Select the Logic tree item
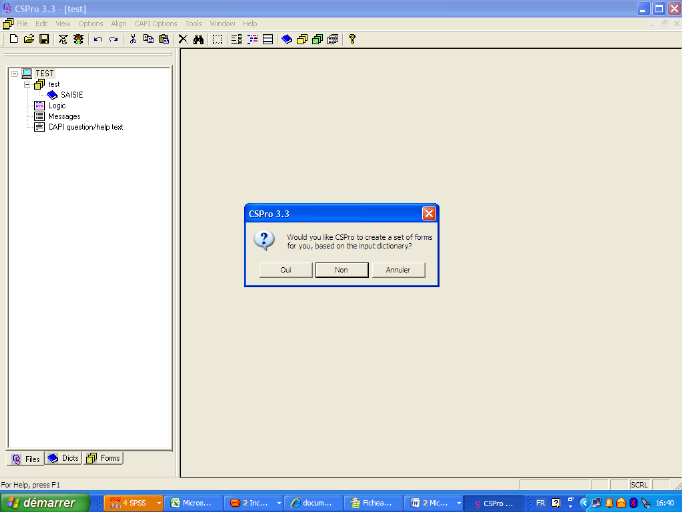Image resolution: width=682 pixels, height=512 pixels. 57,106
